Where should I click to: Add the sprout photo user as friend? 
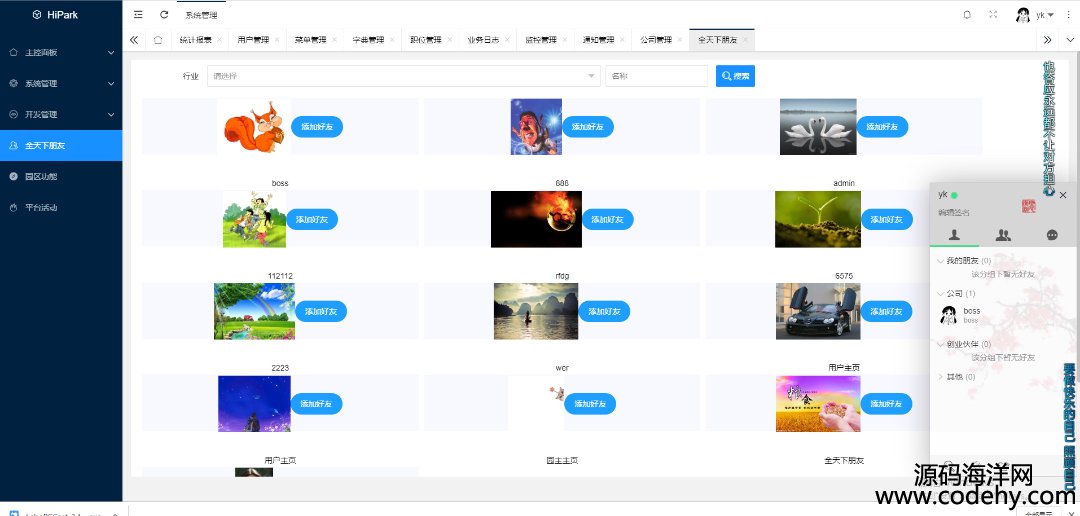[886, 219]
